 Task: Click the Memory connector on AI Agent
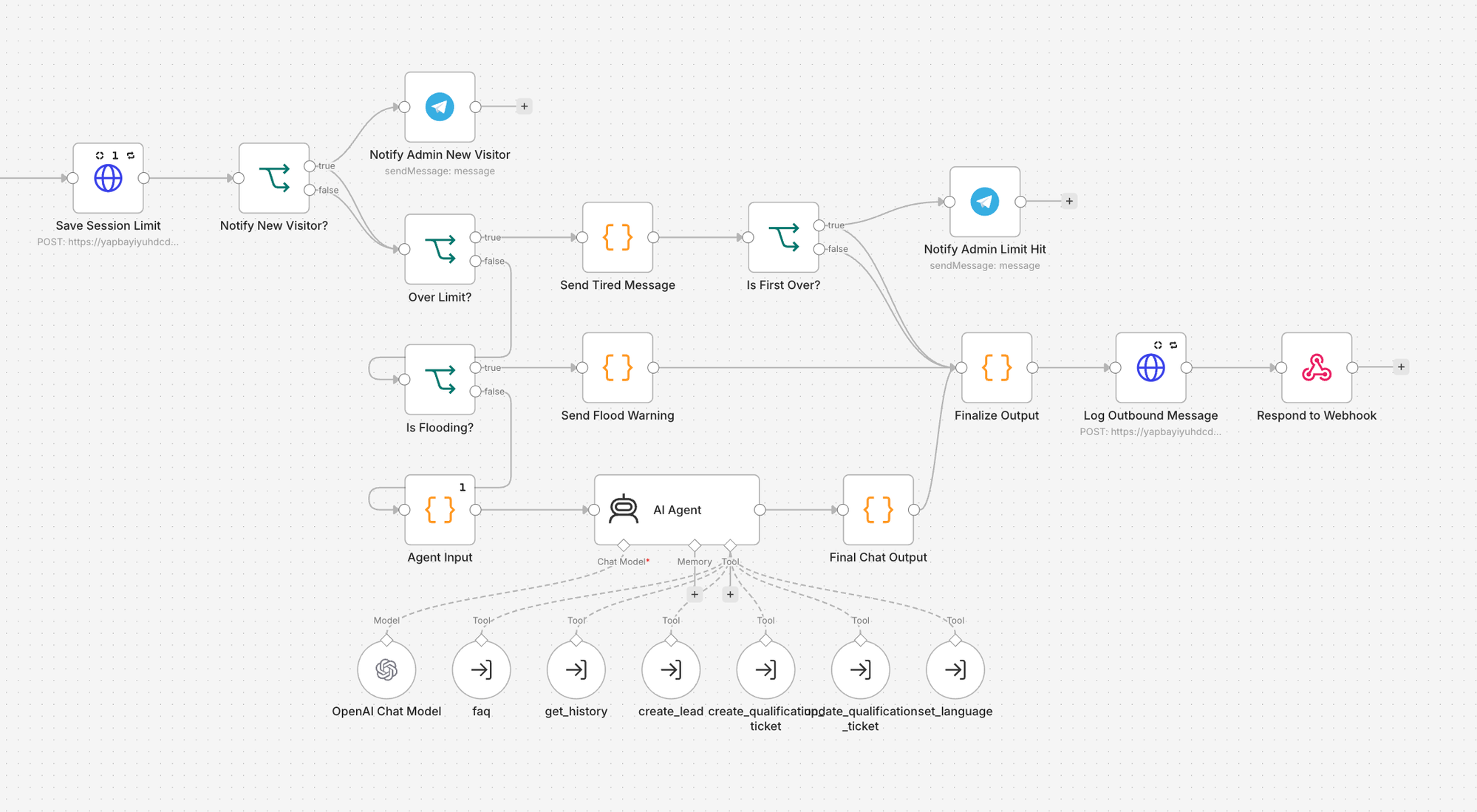tap(695, 545)
